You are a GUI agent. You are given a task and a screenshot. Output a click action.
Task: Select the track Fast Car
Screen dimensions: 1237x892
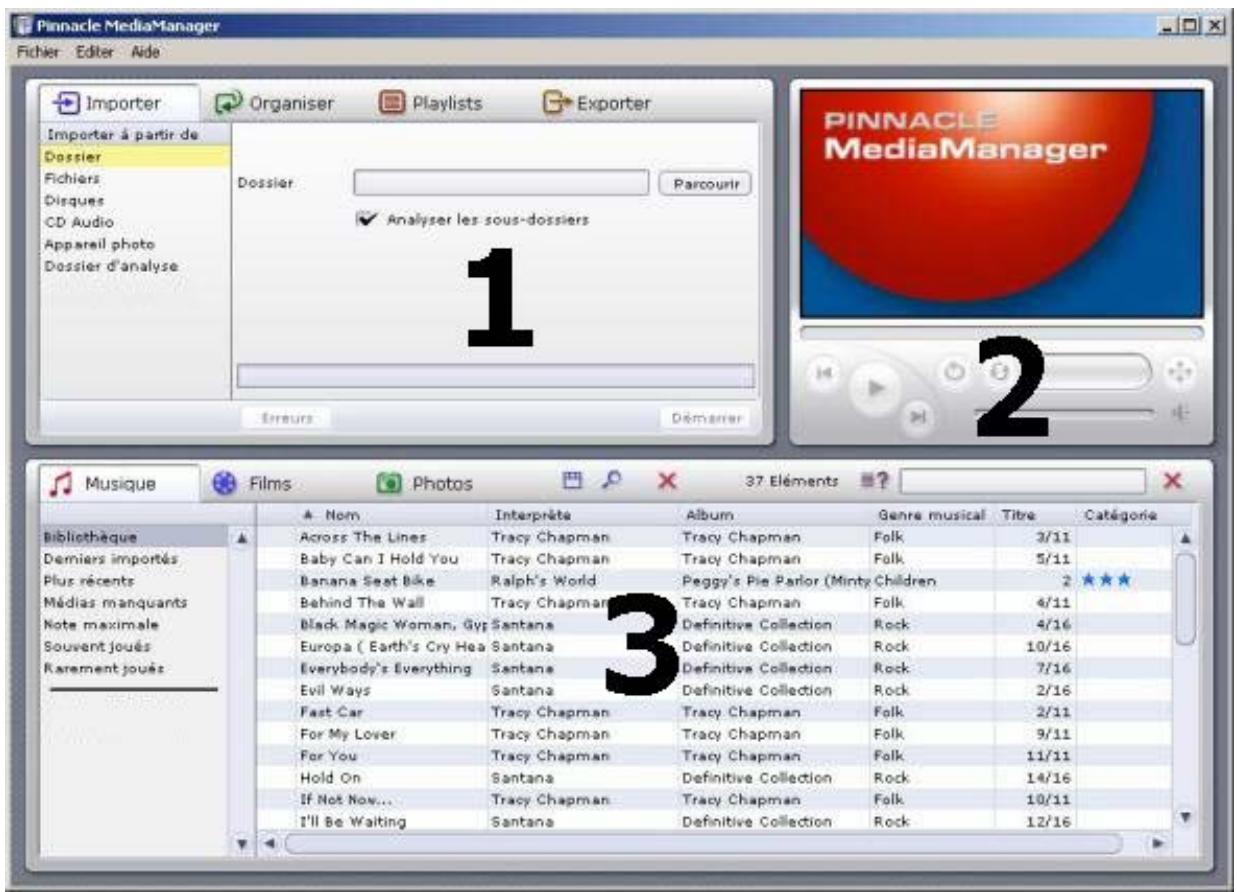(713, 712)
